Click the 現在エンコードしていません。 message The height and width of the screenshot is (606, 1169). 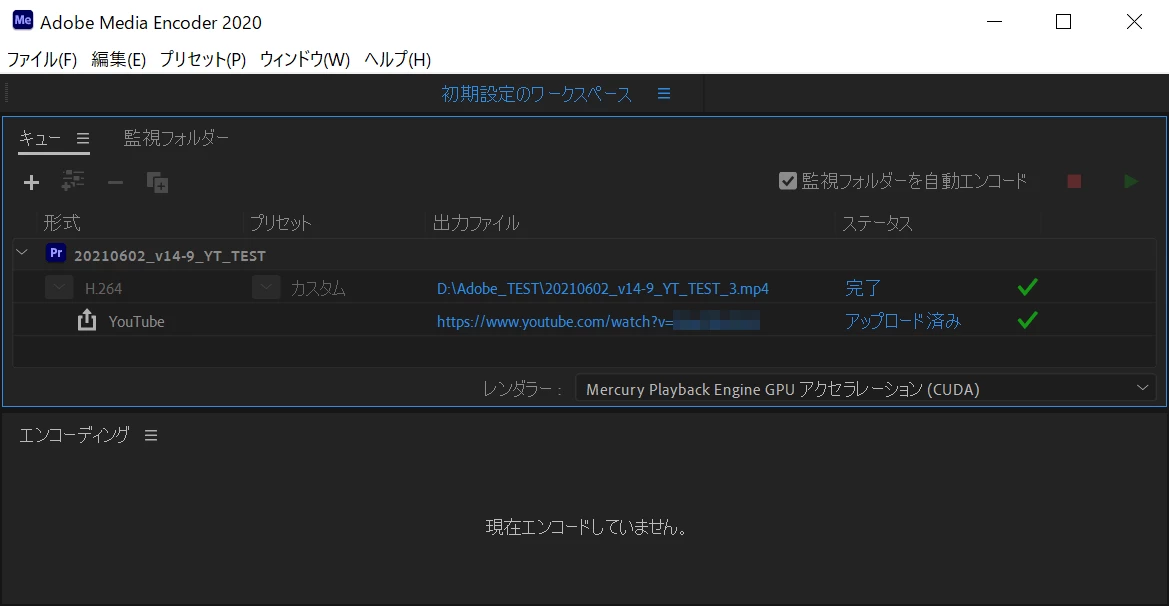[585, 527]
